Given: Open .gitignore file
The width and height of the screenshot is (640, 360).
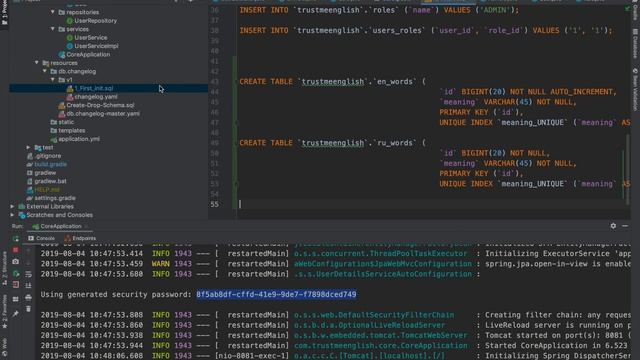Looking at the screenshot, I should (x=44, y=156).
